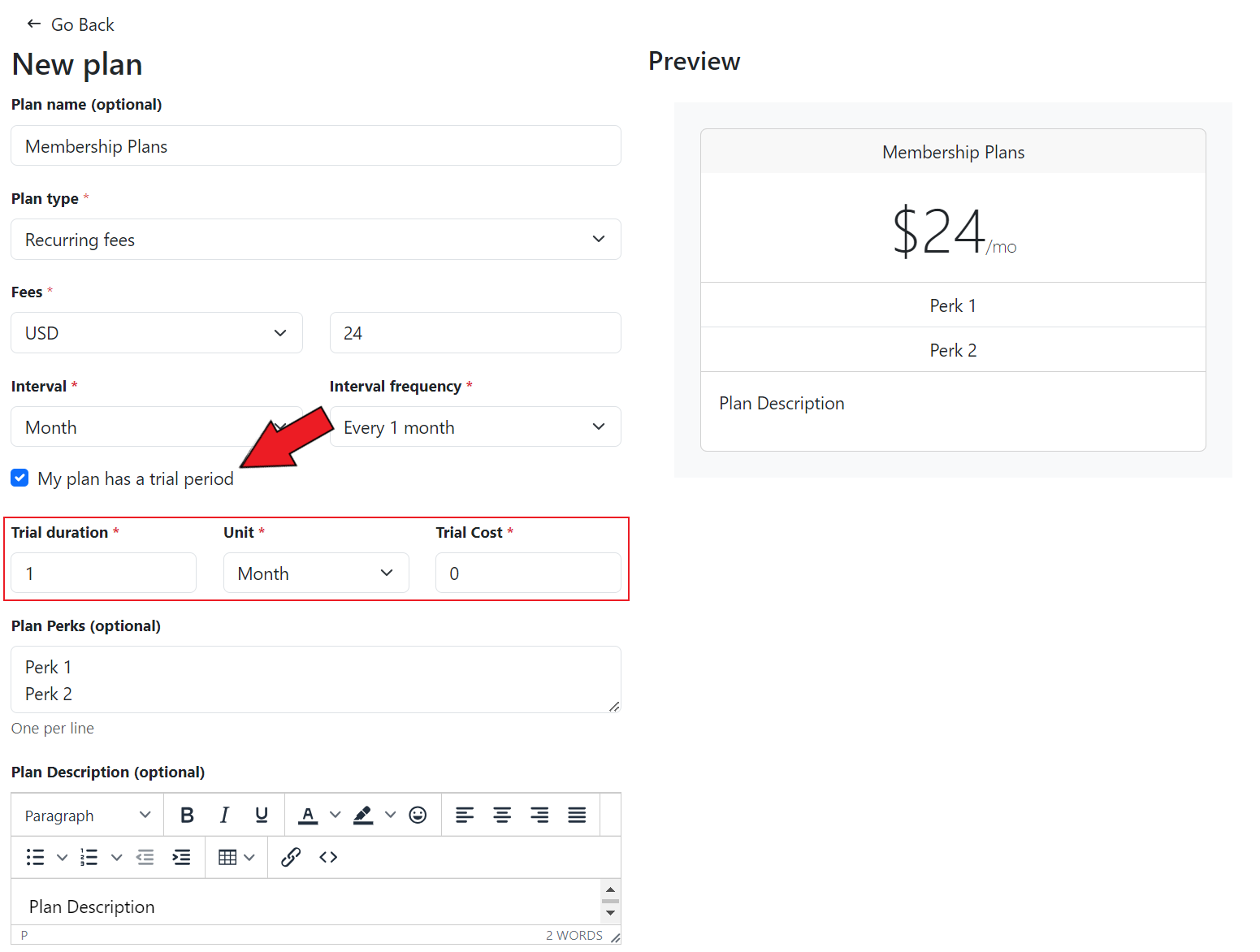Apply italic formatting in editor
This screenshot has height=952, width=1260.
tap(224, 815)
